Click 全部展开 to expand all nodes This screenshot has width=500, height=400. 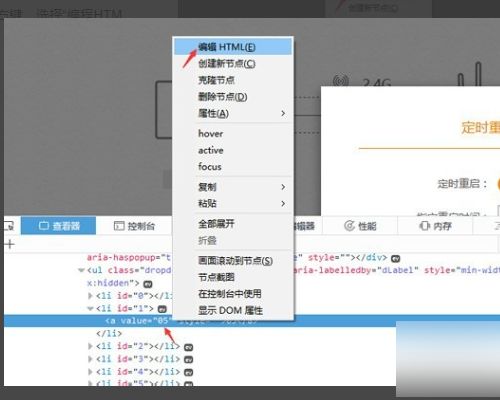pos(233,224)
